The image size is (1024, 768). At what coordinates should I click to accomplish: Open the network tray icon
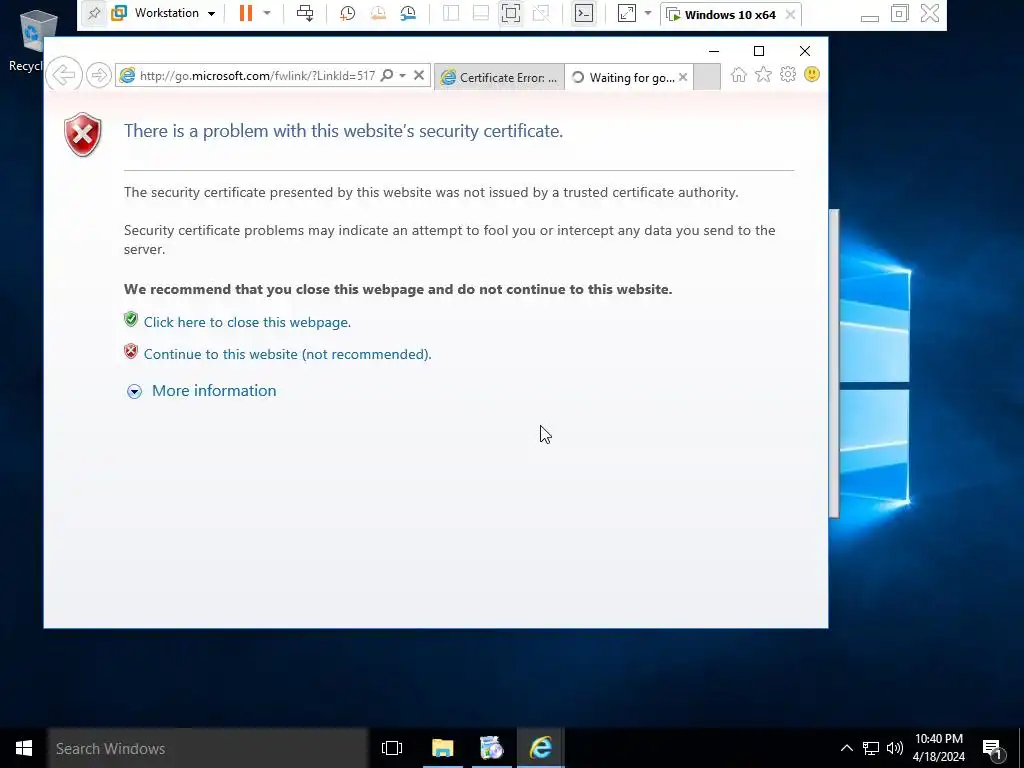click(x=871, y=748)
